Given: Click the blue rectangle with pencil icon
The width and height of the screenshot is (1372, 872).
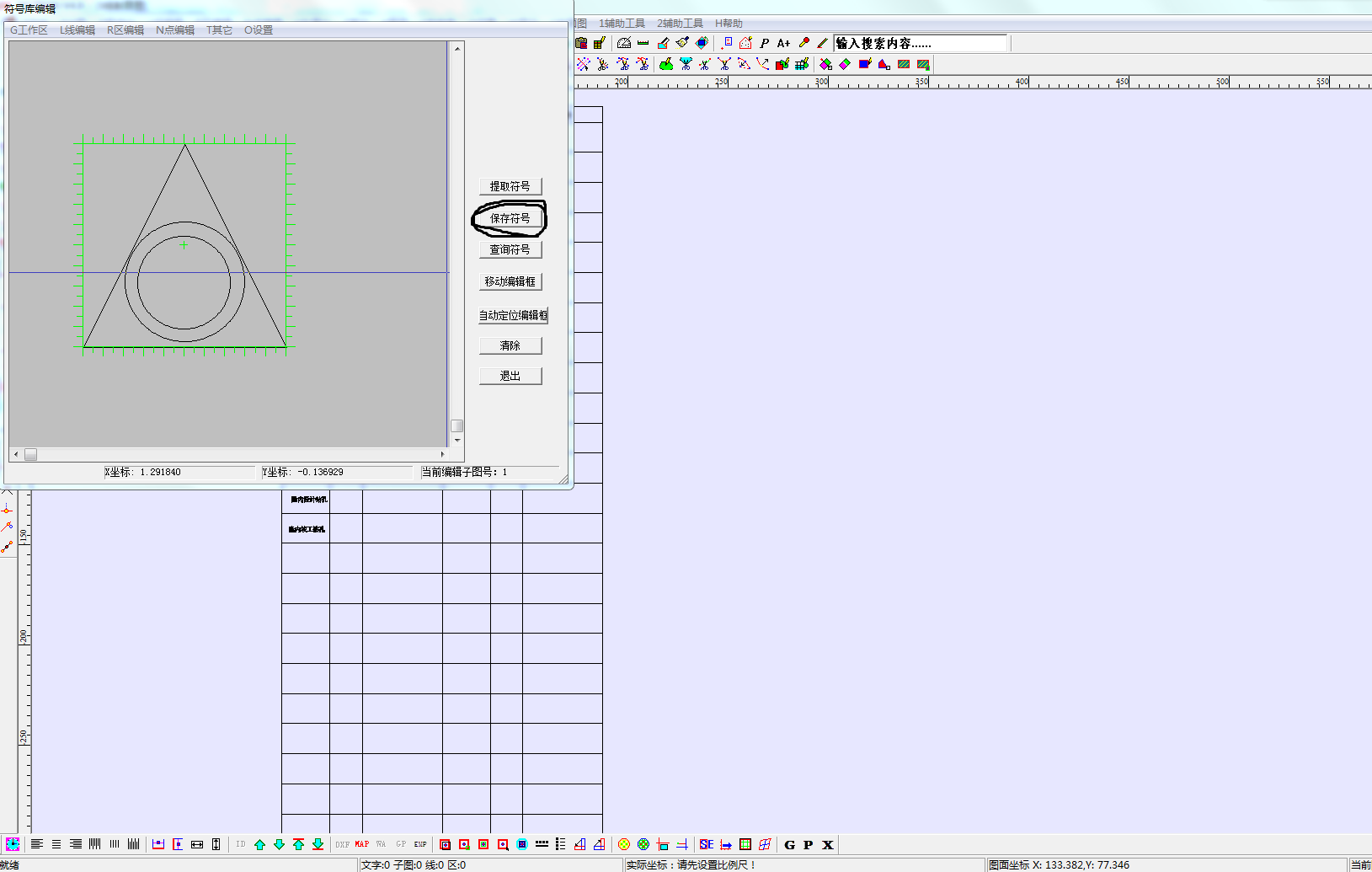Looking at the screenshot, I should [864, 64].
